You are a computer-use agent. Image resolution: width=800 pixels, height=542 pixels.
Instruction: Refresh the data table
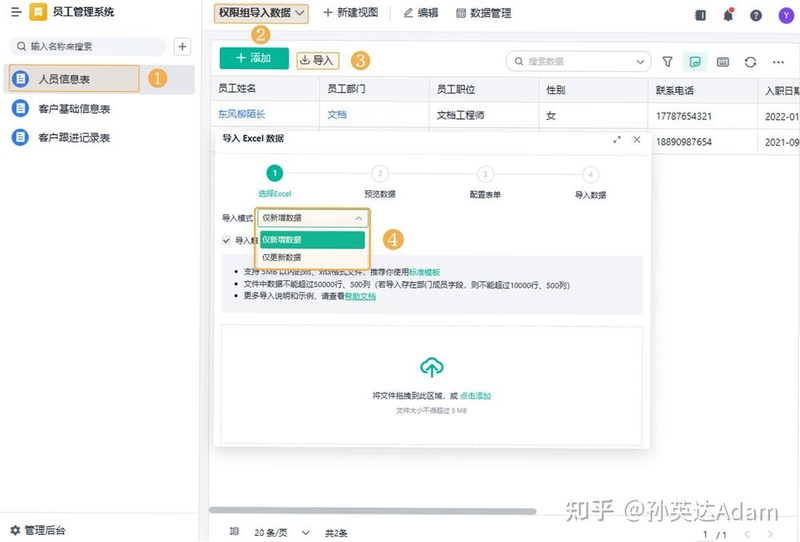click(750, 62)
